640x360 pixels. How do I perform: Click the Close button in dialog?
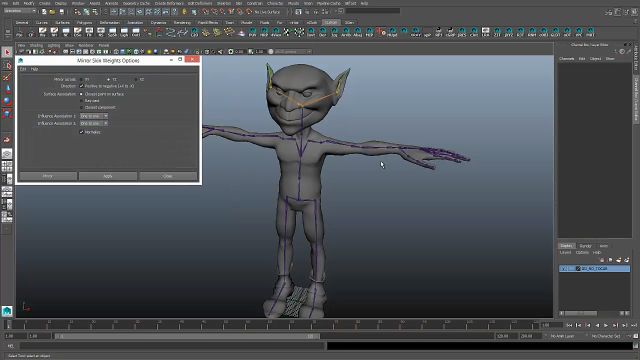pyautogui.click(x=168, y=176)
